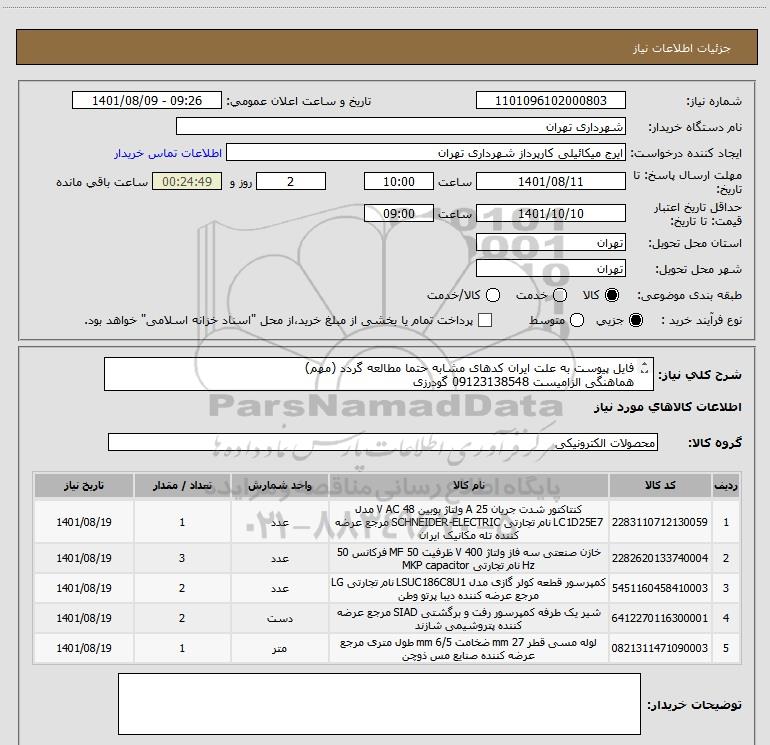Click the validity time field 09:00
Screen dimensions: 770x745
click(399, 213)
